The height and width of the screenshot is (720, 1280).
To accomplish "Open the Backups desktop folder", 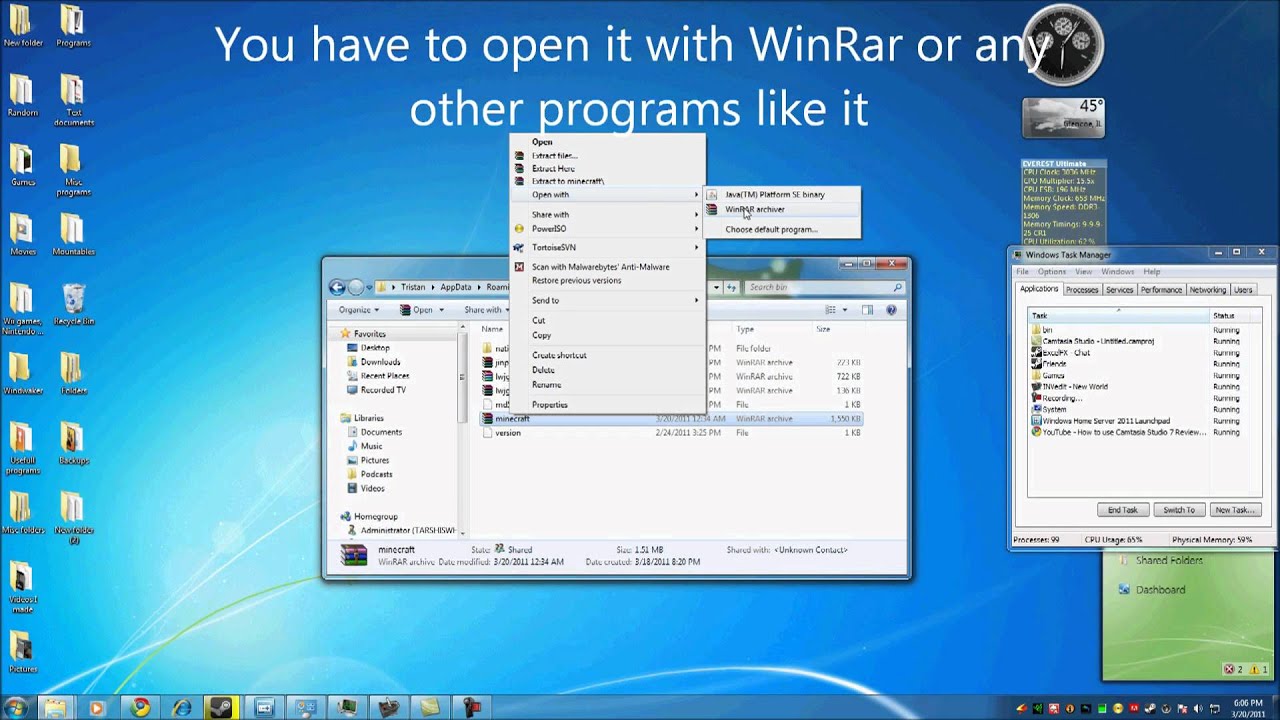I will [x=73, y=444].
